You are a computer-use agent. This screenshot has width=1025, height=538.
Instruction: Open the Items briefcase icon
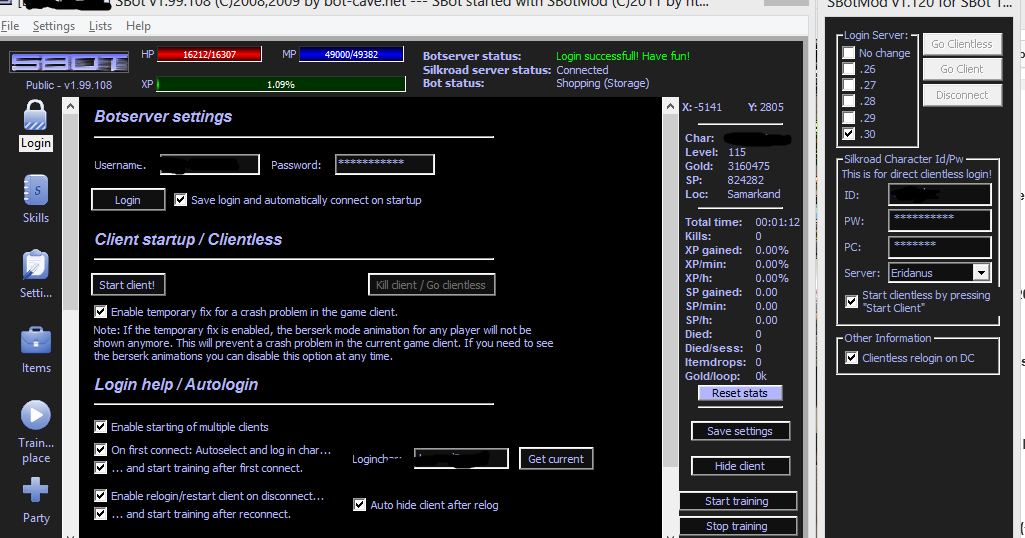35,341
